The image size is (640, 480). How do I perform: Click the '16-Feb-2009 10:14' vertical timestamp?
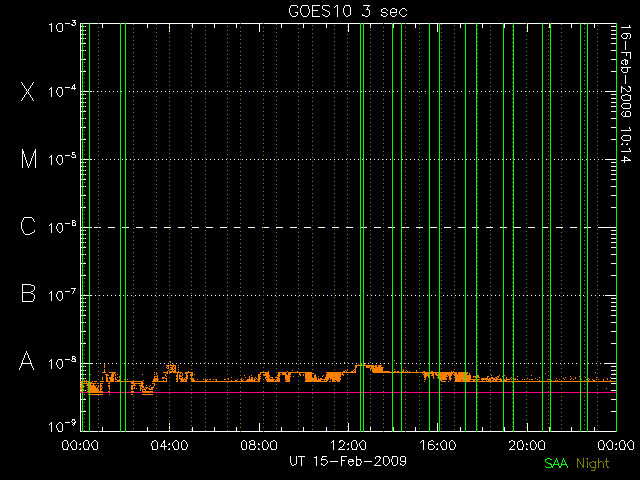click(625, 94)
